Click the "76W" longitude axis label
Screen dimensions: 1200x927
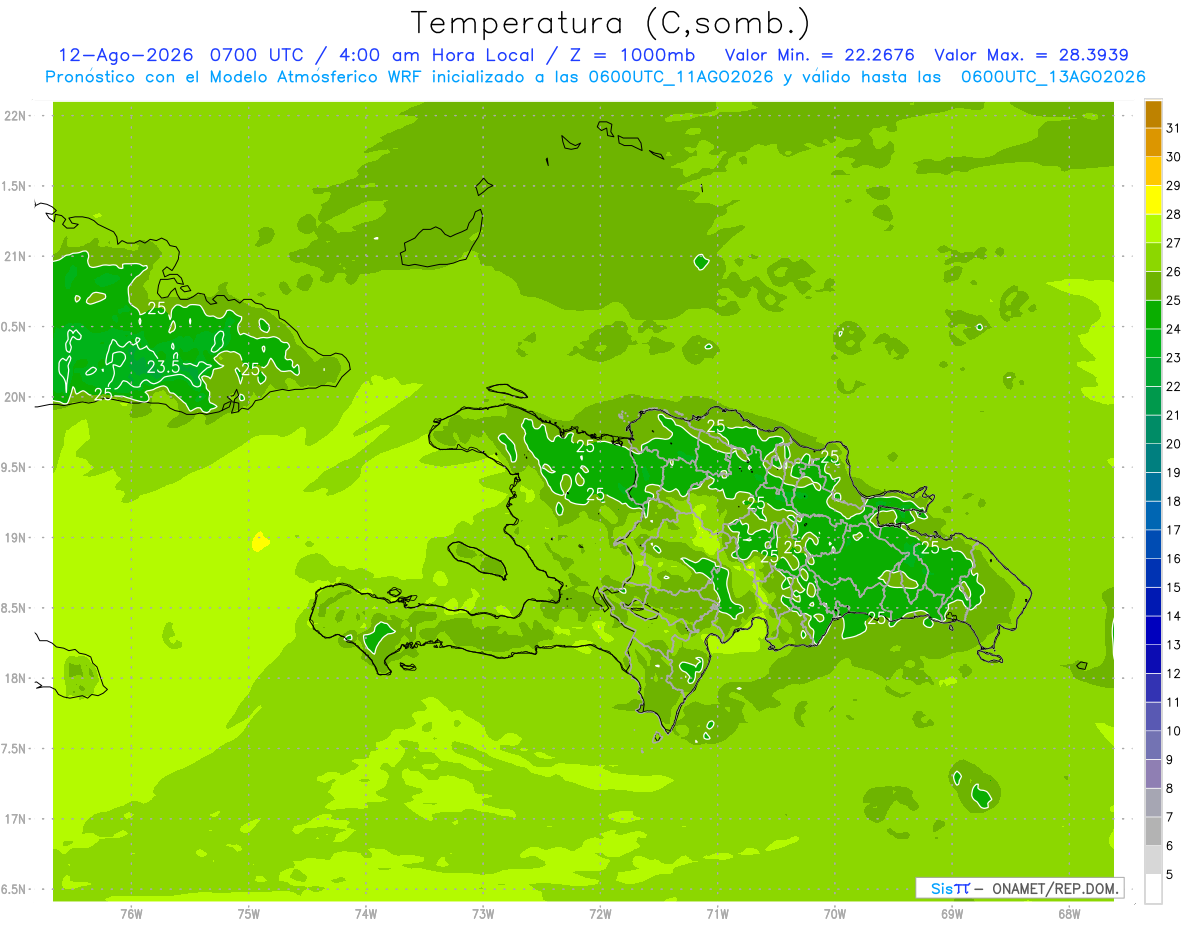tap(131, 913)
